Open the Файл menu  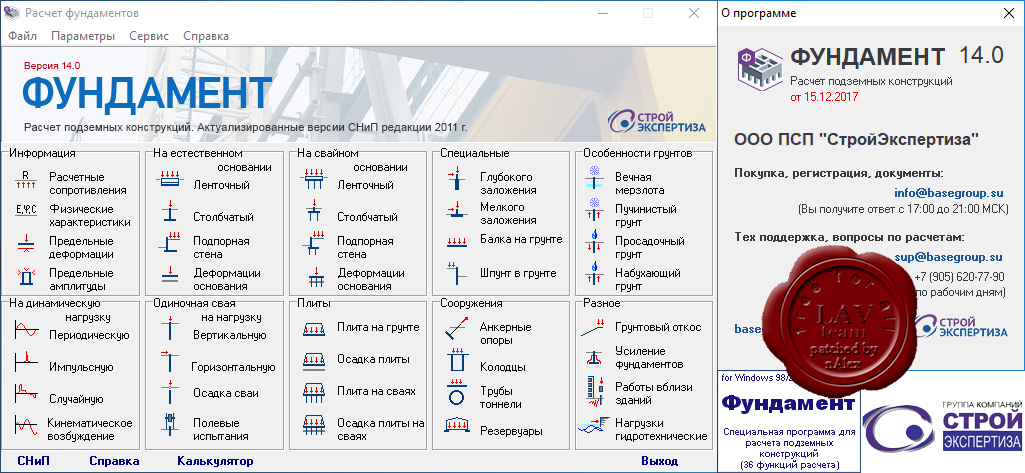22,36
